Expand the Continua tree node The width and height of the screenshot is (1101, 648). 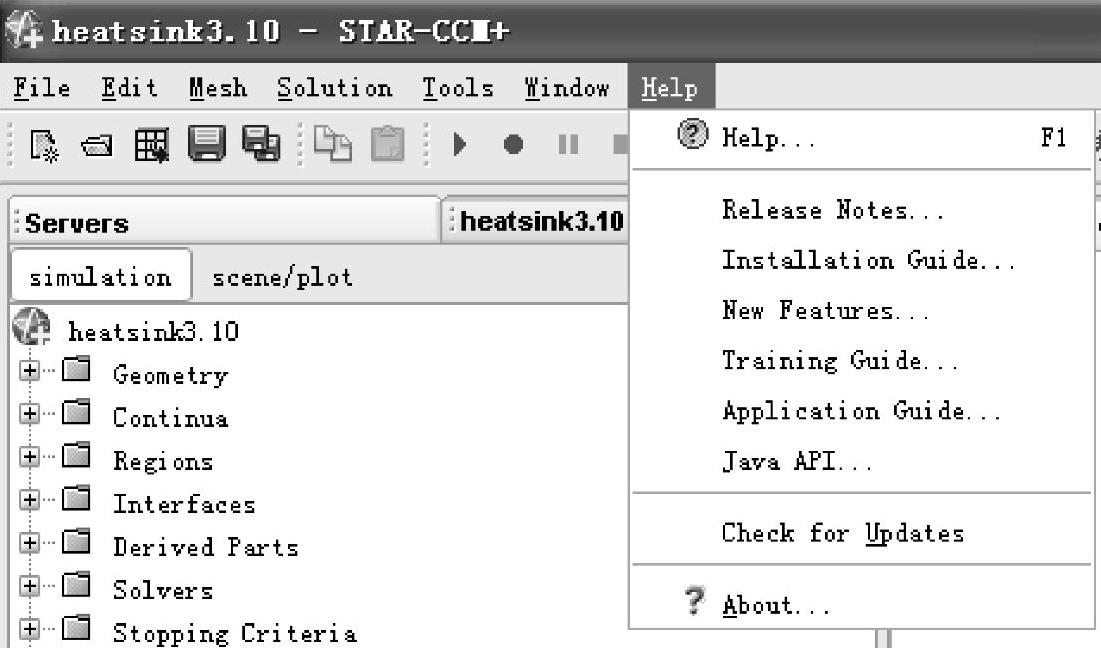(29, 413)
